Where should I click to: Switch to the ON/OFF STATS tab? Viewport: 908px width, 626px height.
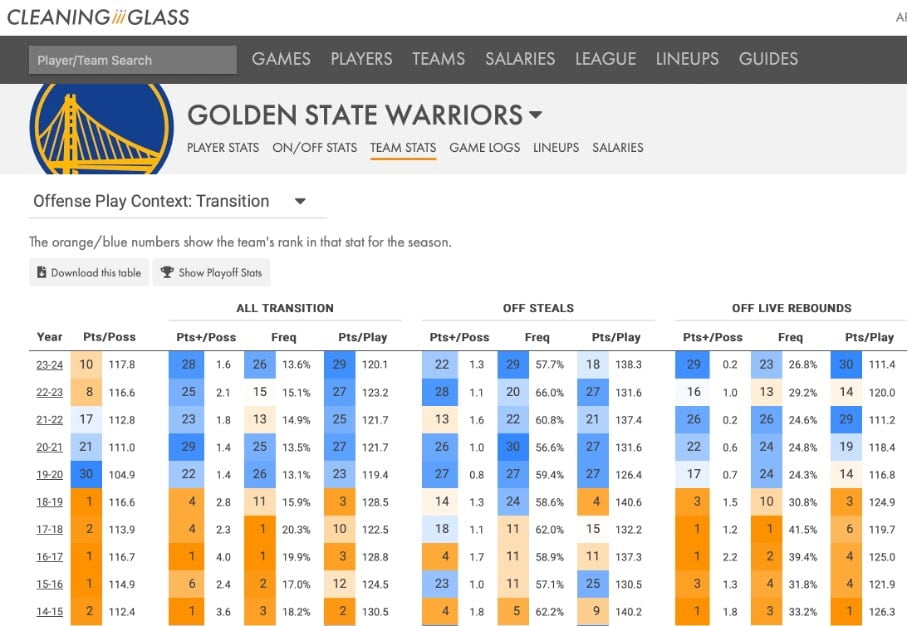click(x=312, y=147)
